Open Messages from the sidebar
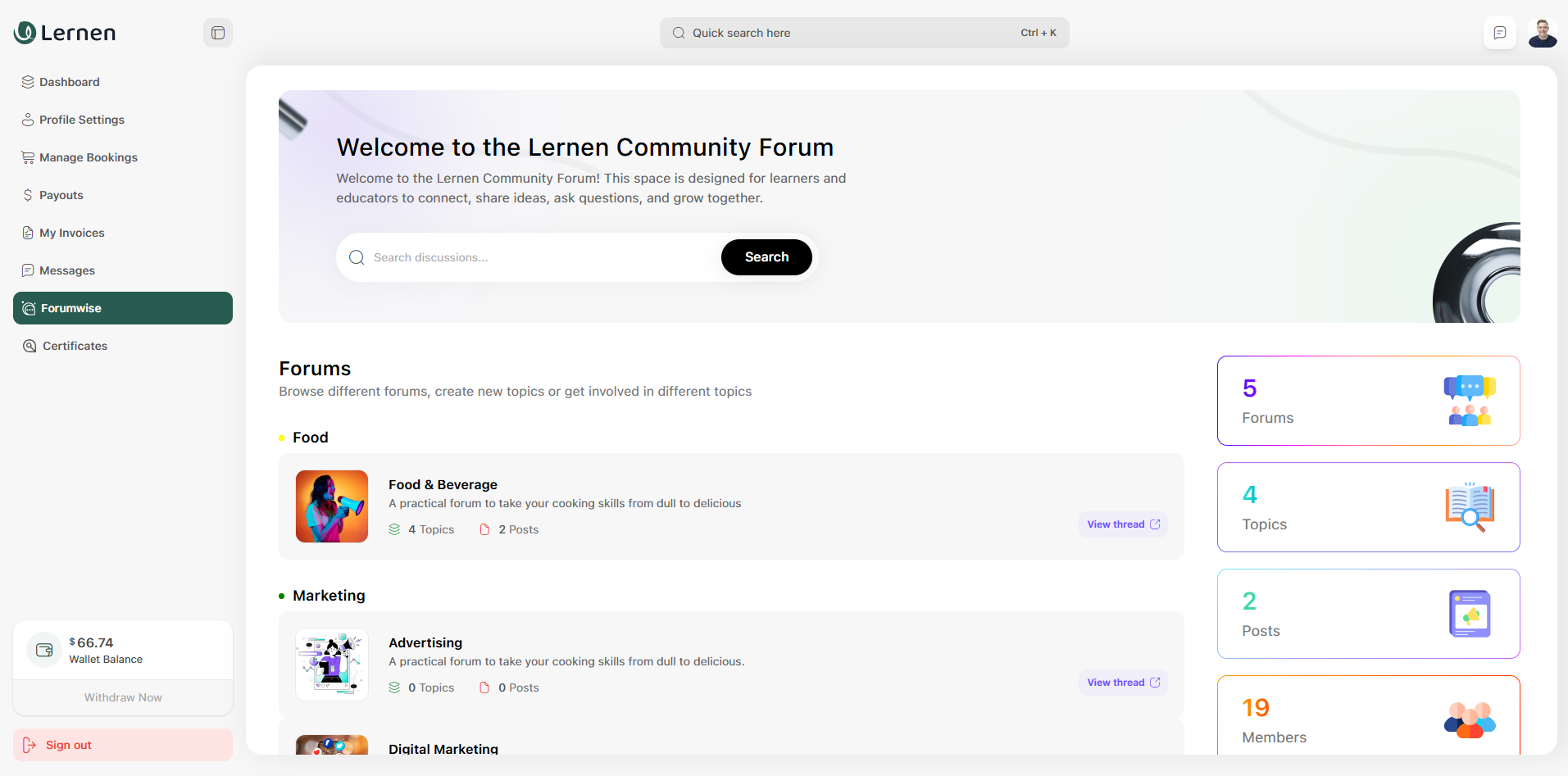This screenshot has width=1568, height=776. pyautogui.click(x=66, y=270)
